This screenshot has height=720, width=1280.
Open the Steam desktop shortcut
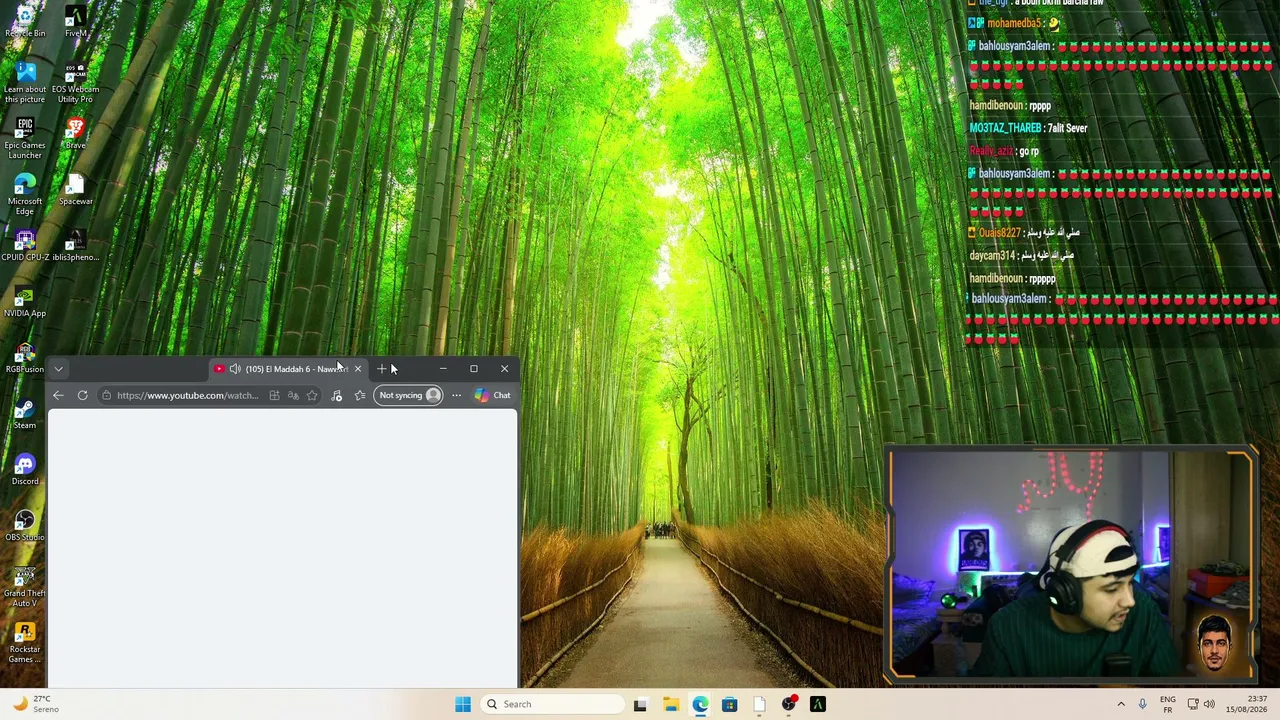25,413
